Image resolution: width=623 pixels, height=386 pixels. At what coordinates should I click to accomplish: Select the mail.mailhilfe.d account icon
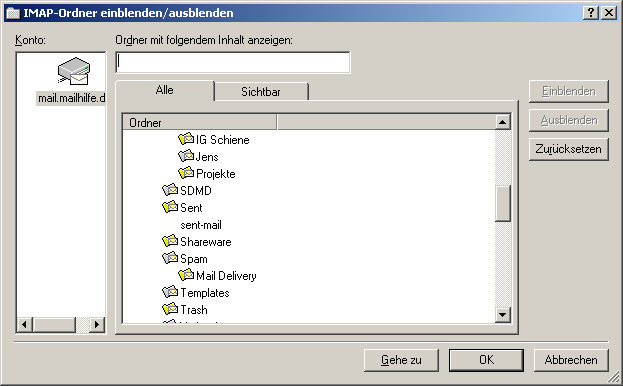tap(74, 71)
